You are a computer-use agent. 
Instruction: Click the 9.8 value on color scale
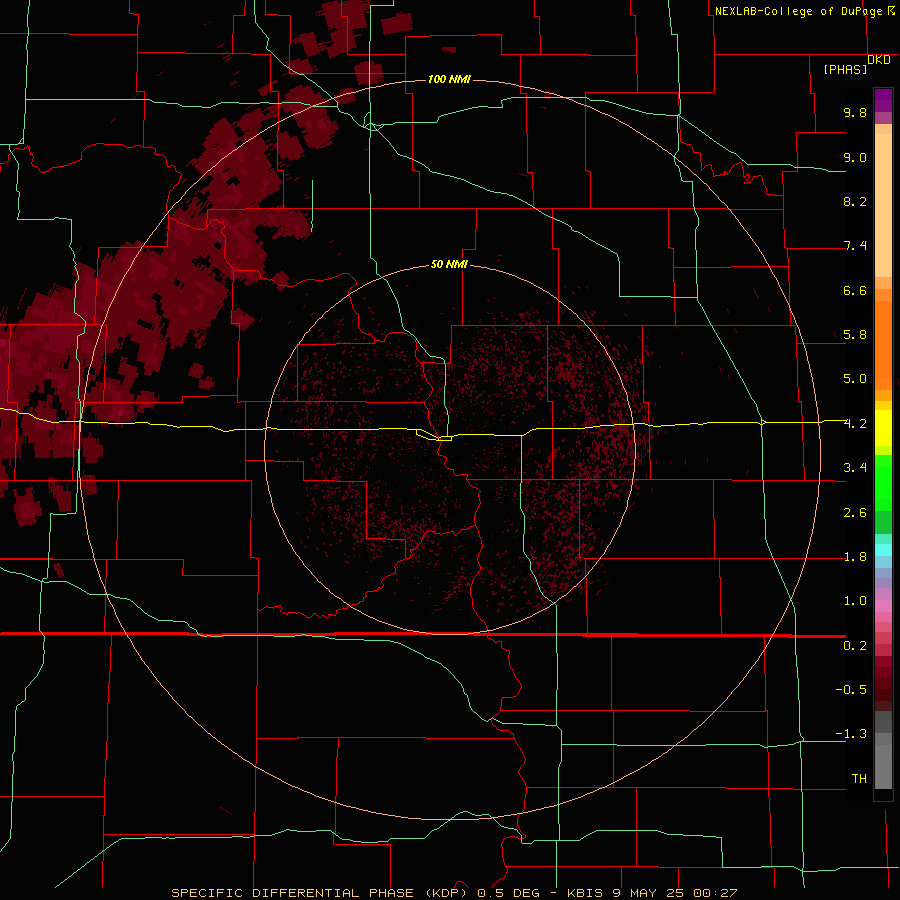[855, 112]
